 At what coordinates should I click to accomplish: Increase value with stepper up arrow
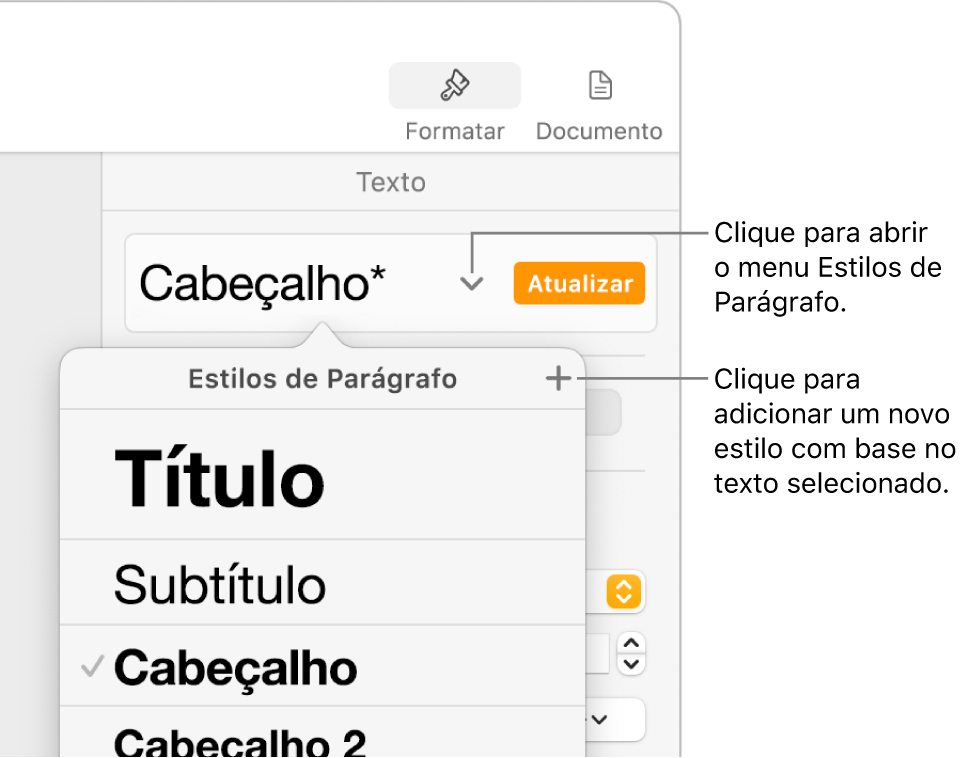coord(631,643)
